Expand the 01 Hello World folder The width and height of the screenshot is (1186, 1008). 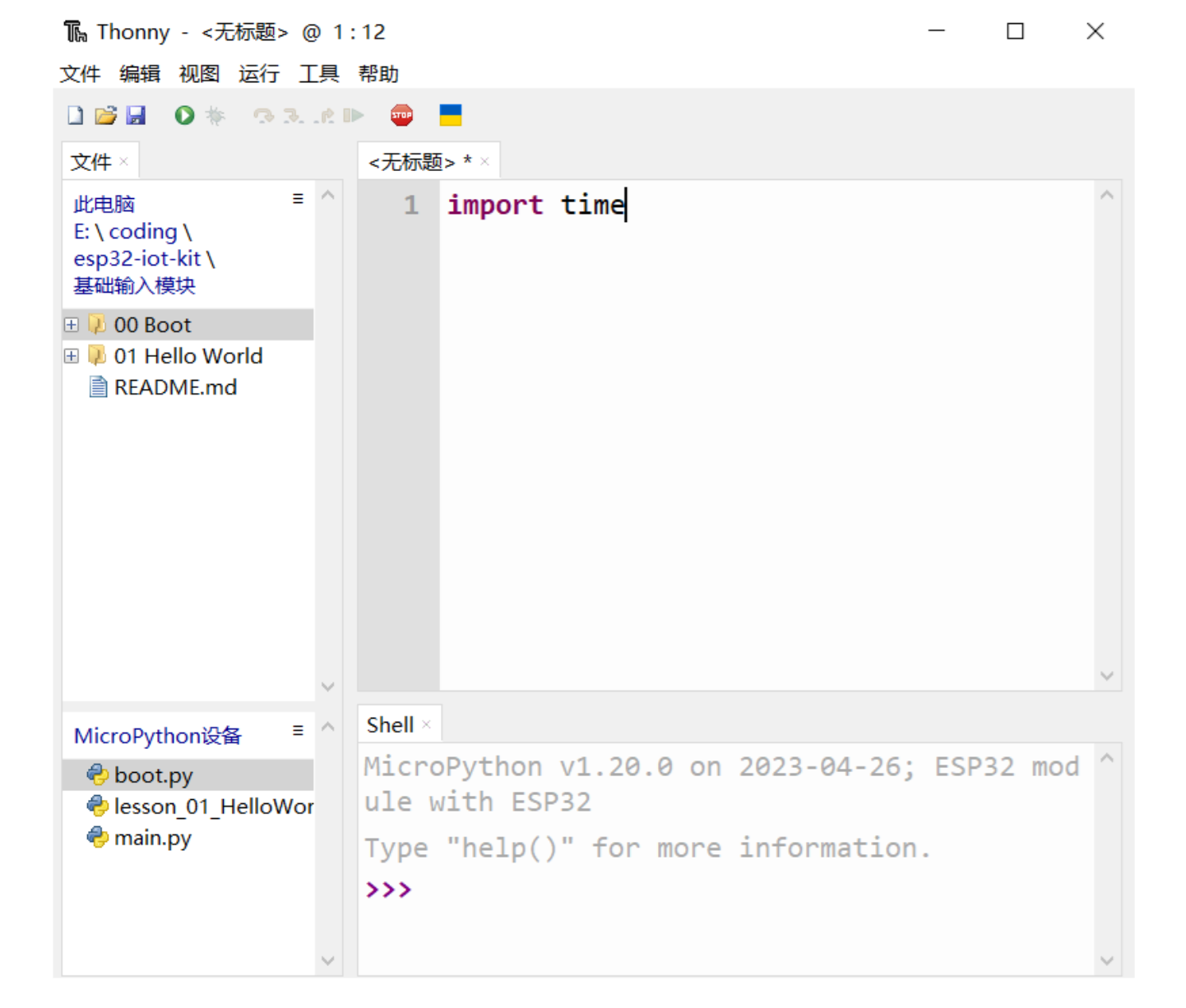71,355
